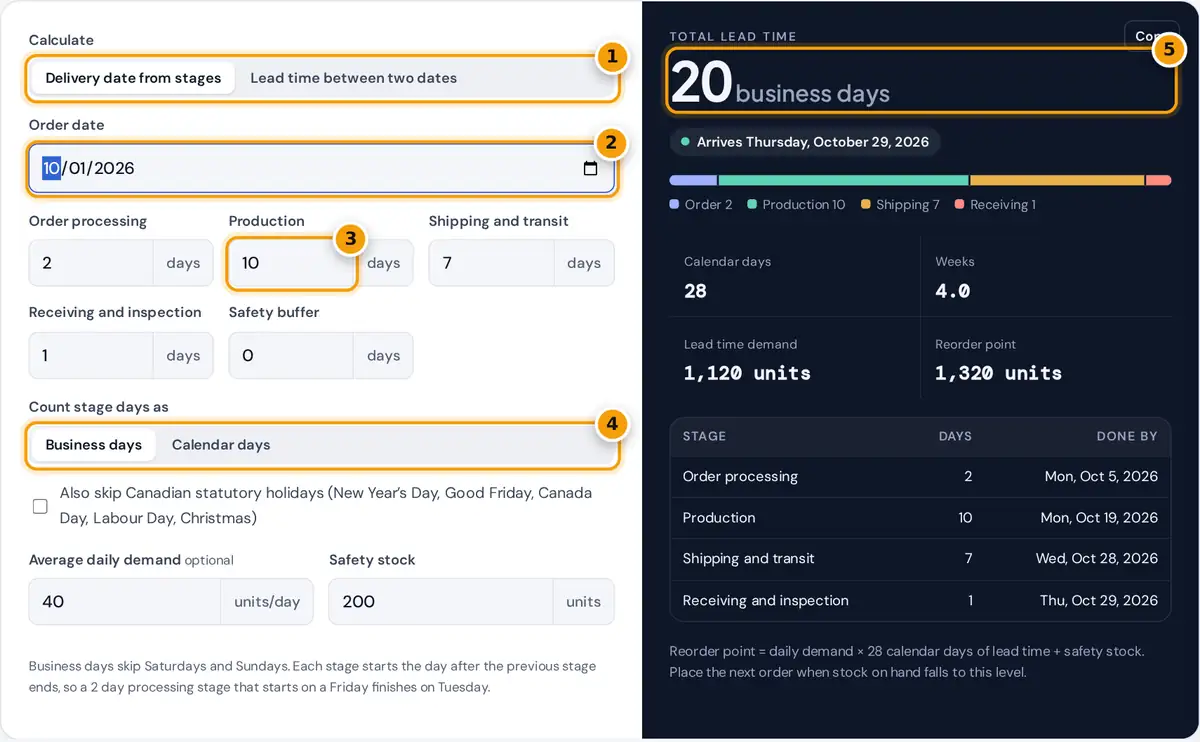
Task: Click the STAGE column header
Action: click(704, 436)
